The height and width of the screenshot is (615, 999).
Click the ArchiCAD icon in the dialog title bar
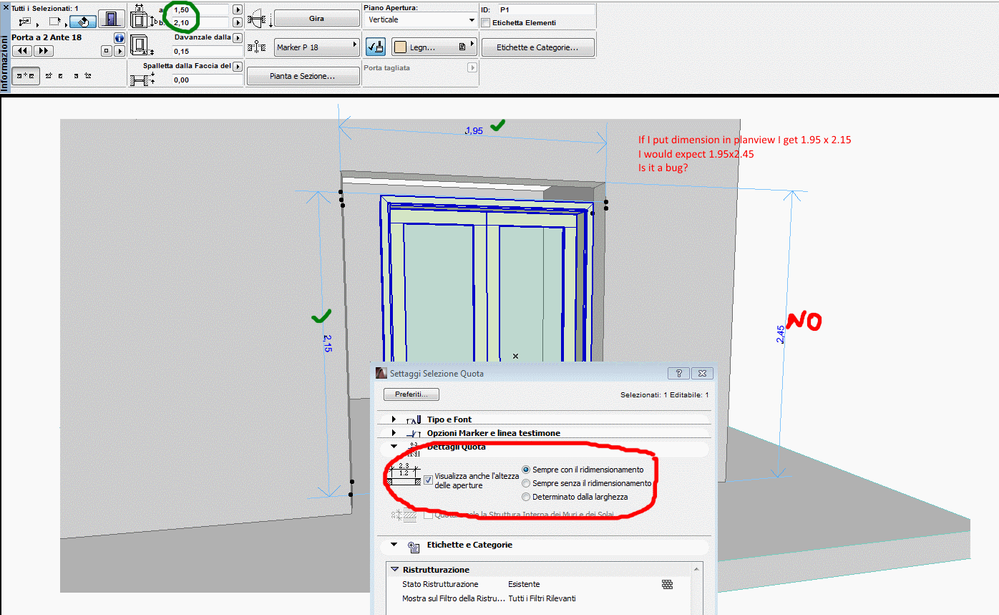pyautogui.click(x=381, y=373)
